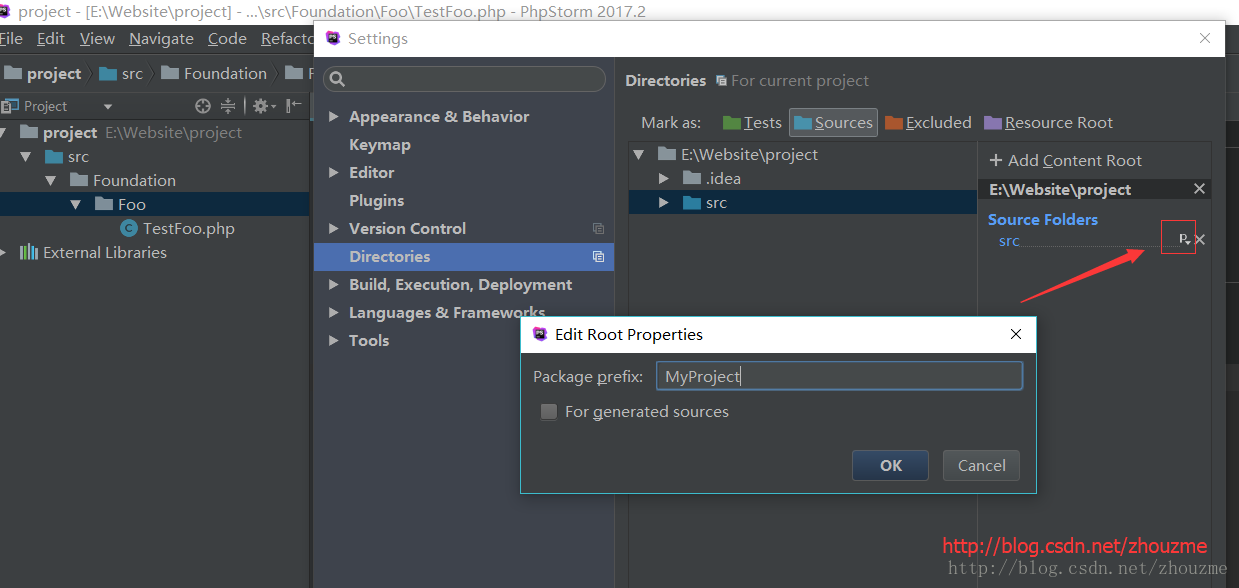The height and width of the screenshot is (588, 1239).
Task: Remove src source folder via its X icon
Action: point(1199,239)
